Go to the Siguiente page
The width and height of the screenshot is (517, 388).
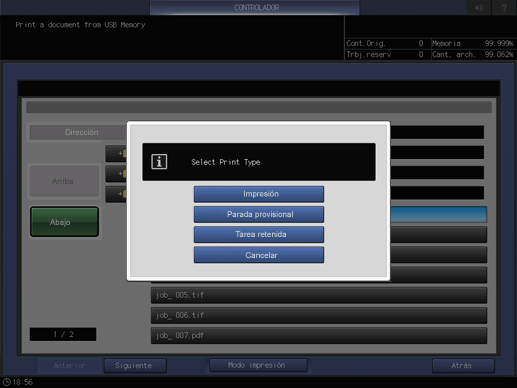coord(135,366)
